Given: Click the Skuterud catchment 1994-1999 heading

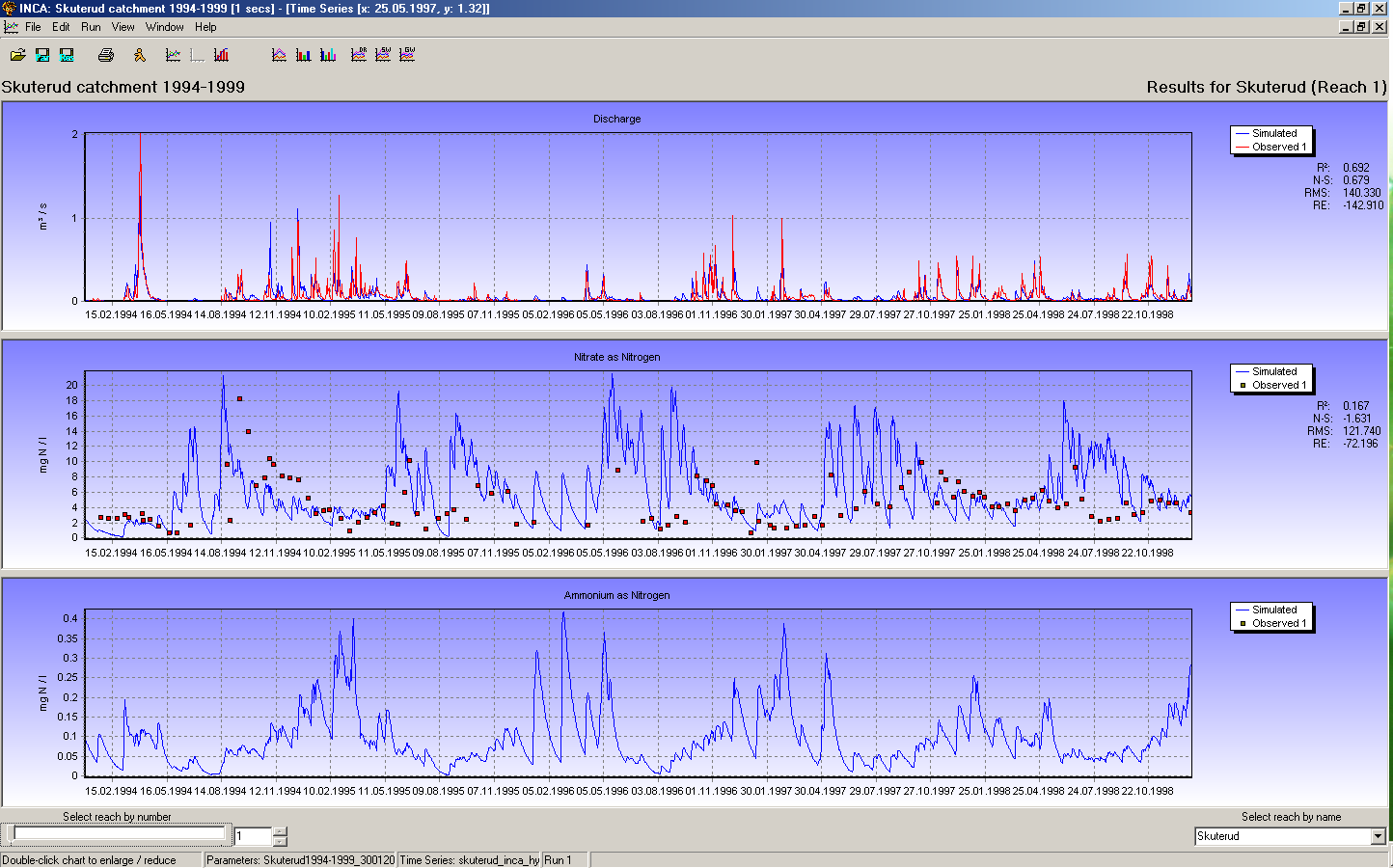Looking at the screenshot, I should pos(123,87).
